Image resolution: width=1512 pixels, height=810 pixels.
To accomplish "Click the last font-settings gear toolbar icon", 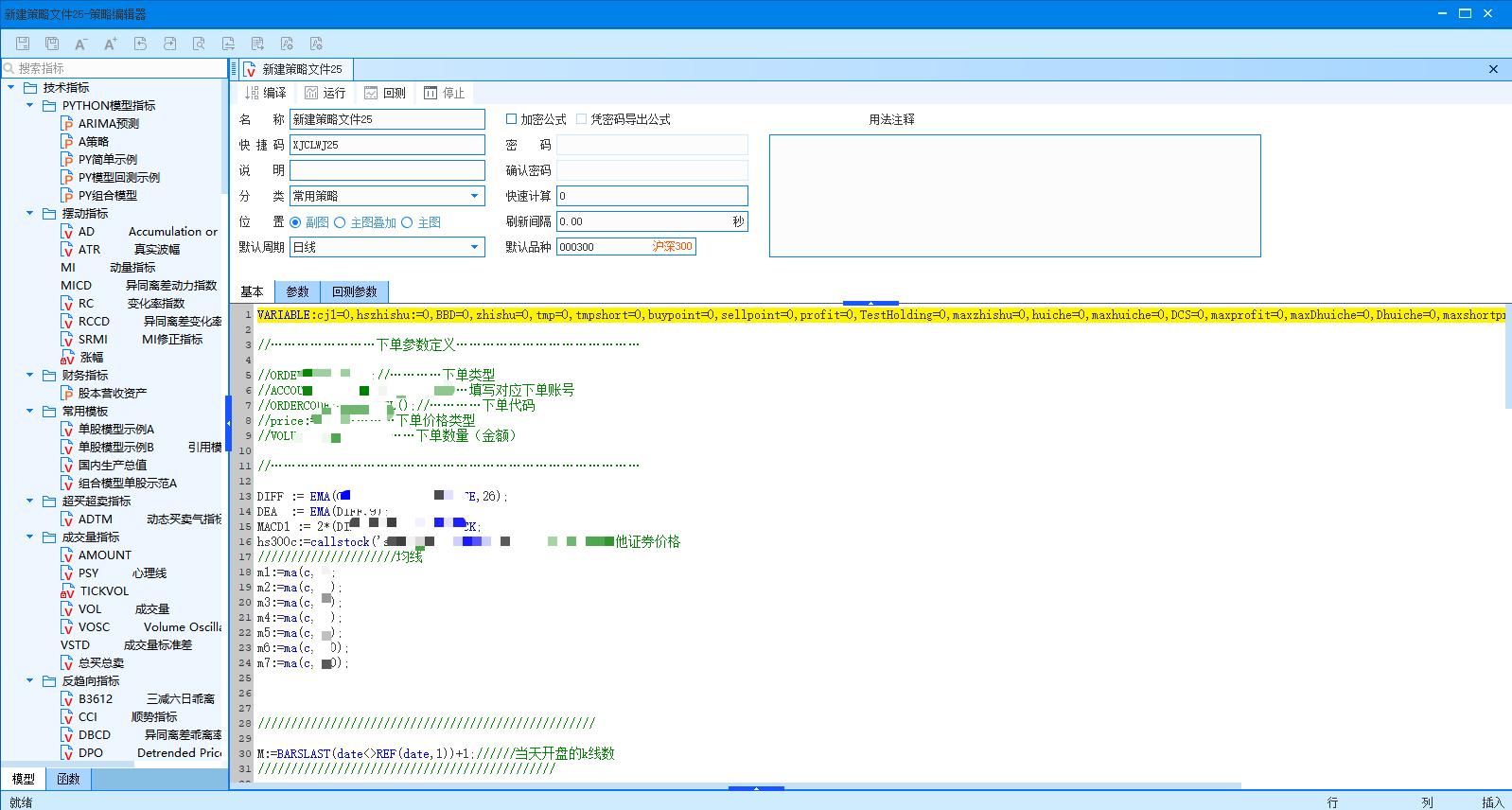I will pyautogui.click(x=316, y=44).
